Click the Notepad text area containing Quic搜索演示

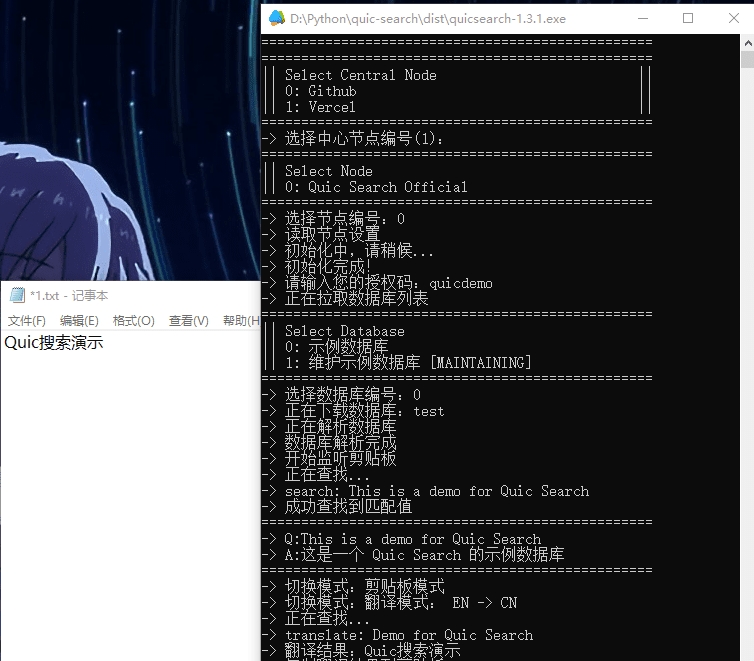coord(130,495)
